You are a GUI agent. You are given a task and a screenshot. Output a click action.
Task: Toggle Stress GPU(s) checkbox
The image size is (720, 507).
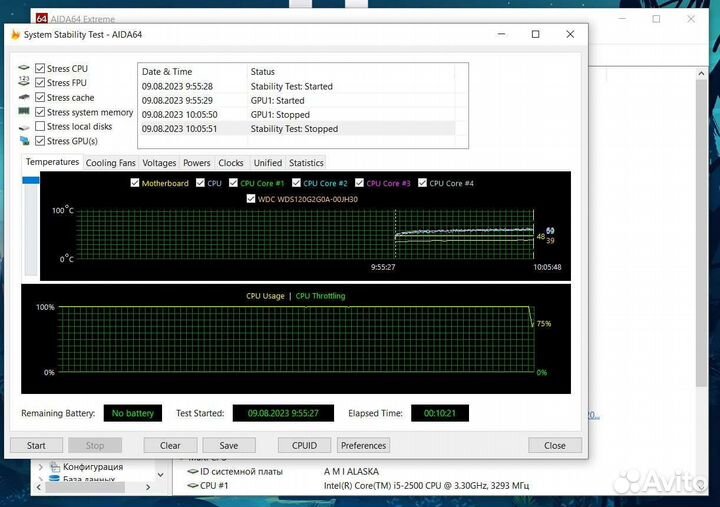[40, 141]
